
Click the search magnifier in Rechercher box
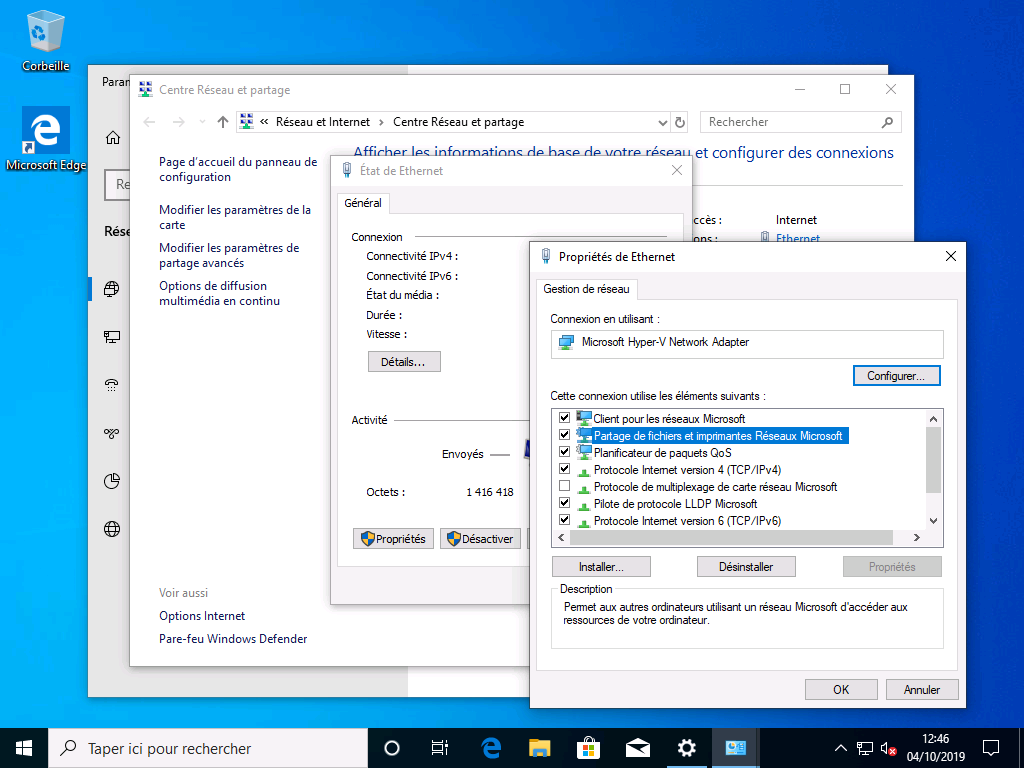[x=887, y=122]
